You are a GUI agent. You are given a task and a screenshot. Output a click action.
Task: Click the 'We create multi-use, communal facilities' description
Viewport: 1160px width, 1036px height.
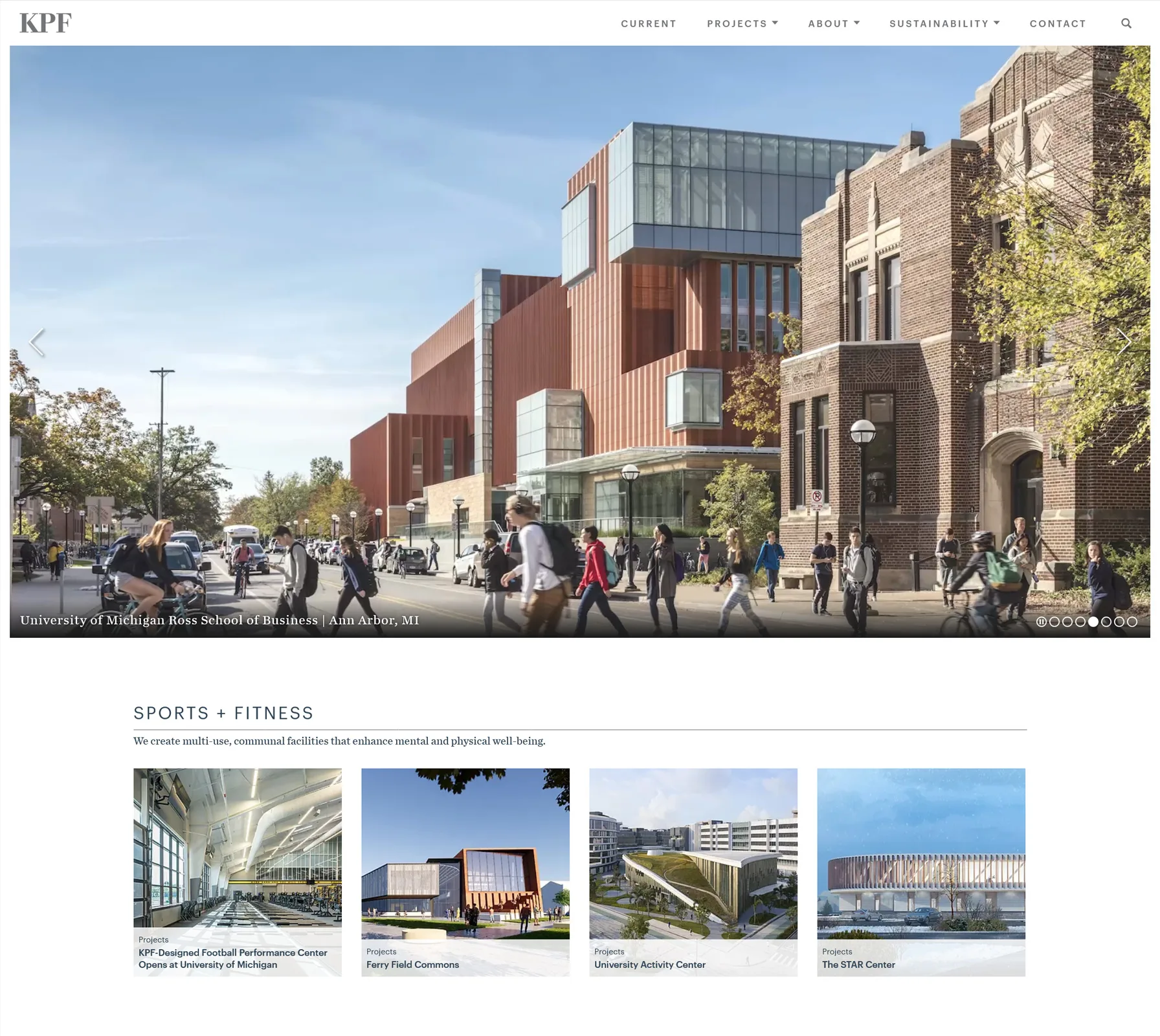pos(339,741)
